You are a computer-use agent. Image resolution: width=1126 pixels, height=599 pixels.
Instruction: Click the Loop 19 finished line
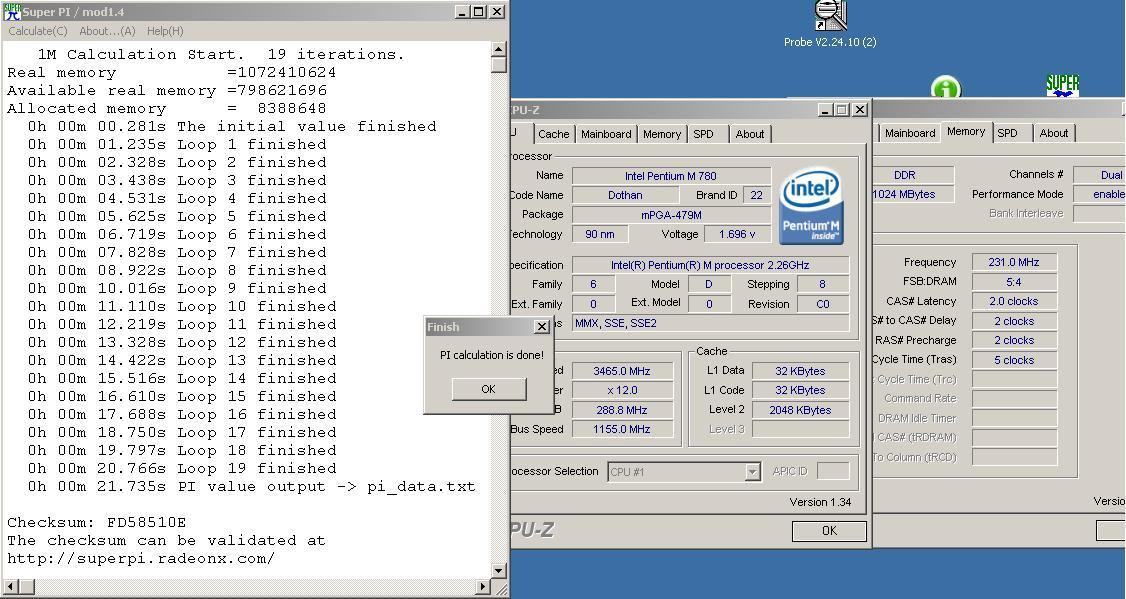tap(182, 468)
